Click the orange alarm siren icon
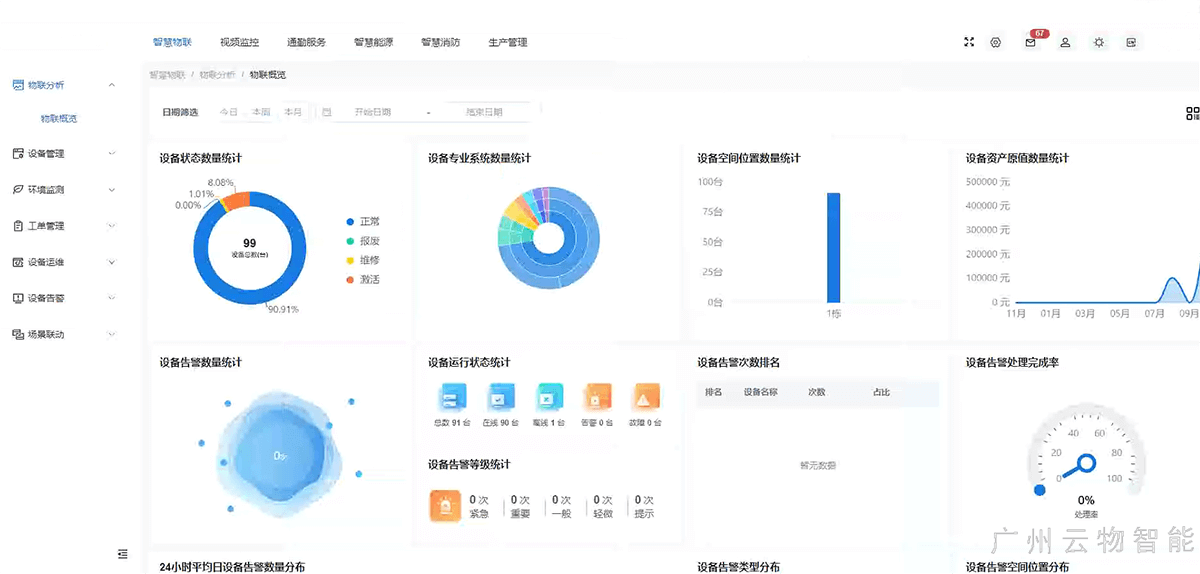The image size is (1200, 574). pyautogui.click(x=444, y=506)
